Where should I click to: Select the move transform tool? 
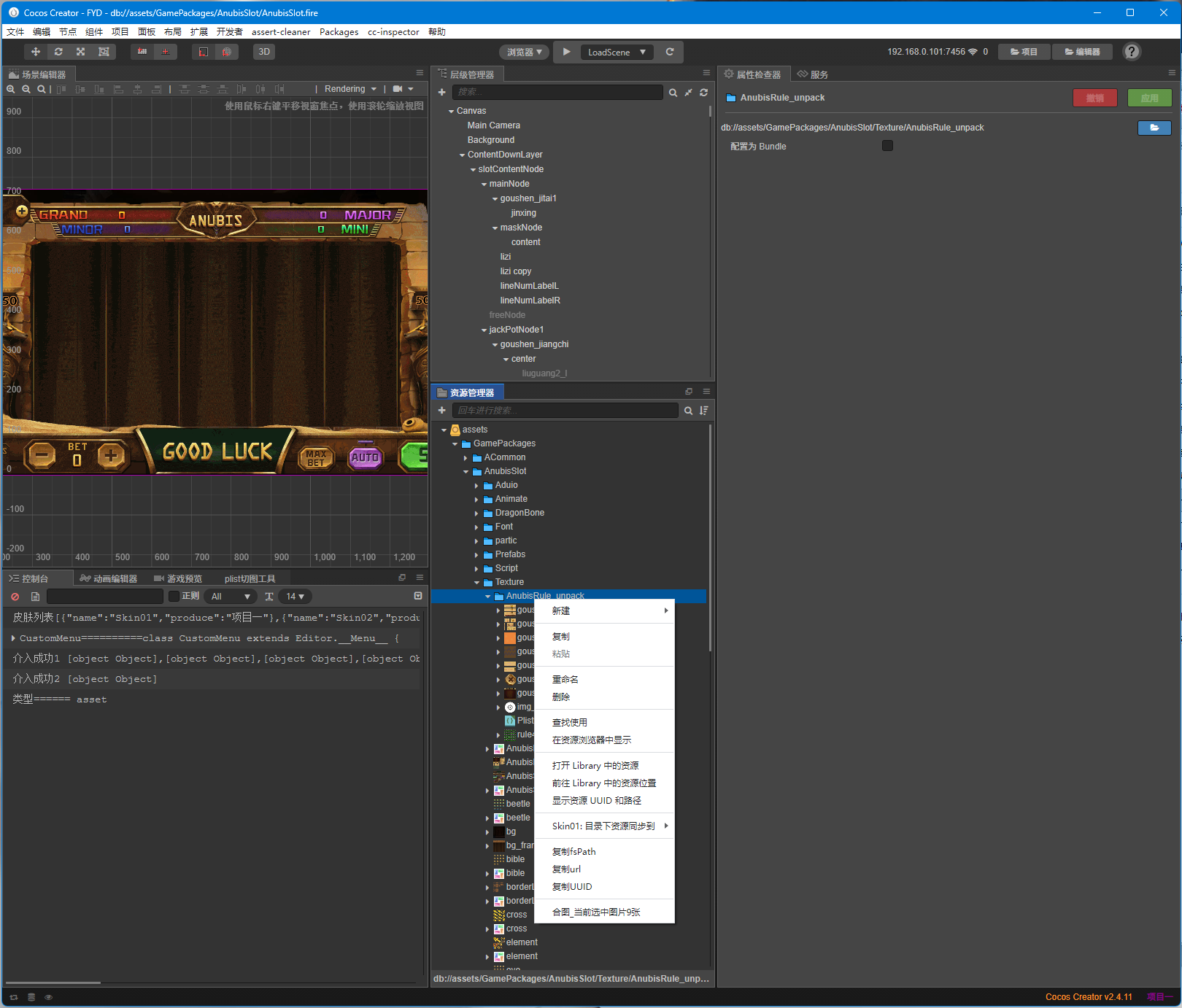point(36,52)
